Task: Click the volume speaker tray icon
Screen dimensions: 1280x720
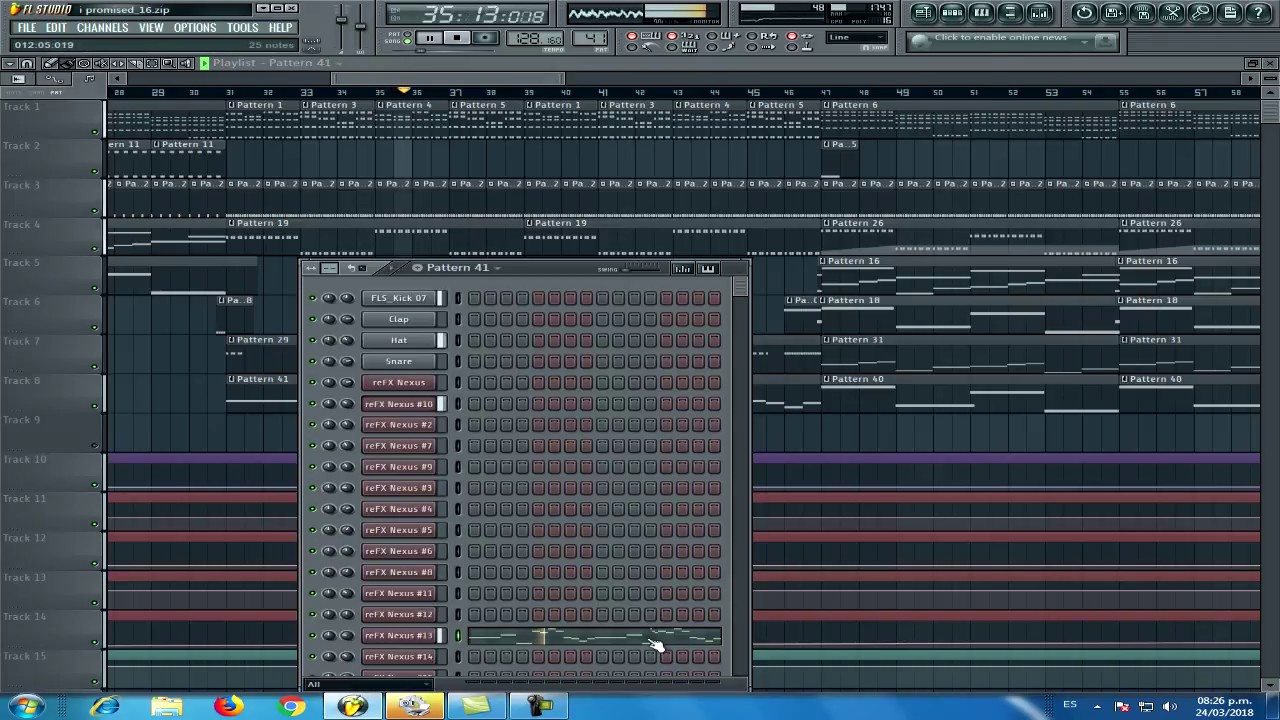Action: pos(1171,706)
